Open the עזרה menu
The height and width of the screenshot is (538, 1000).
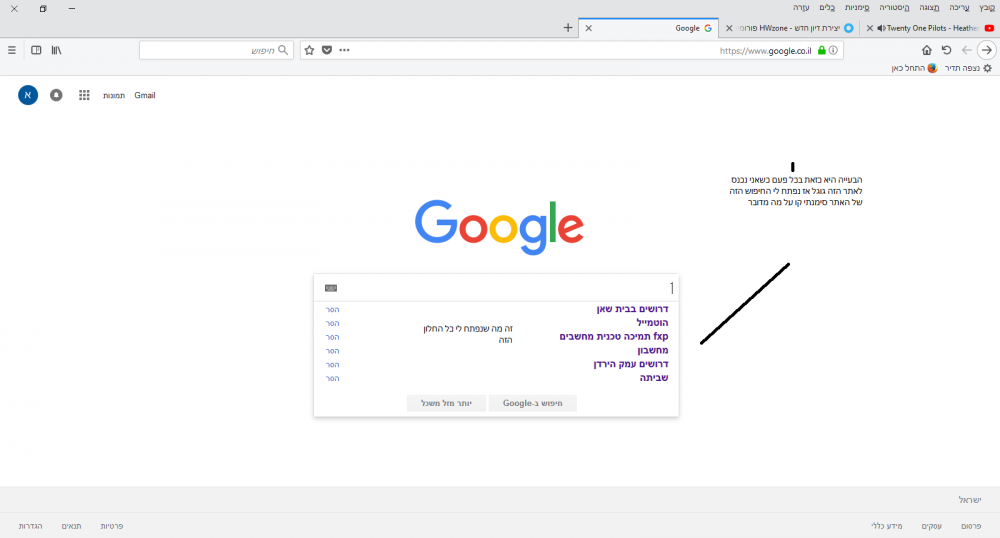coord(801,8)
